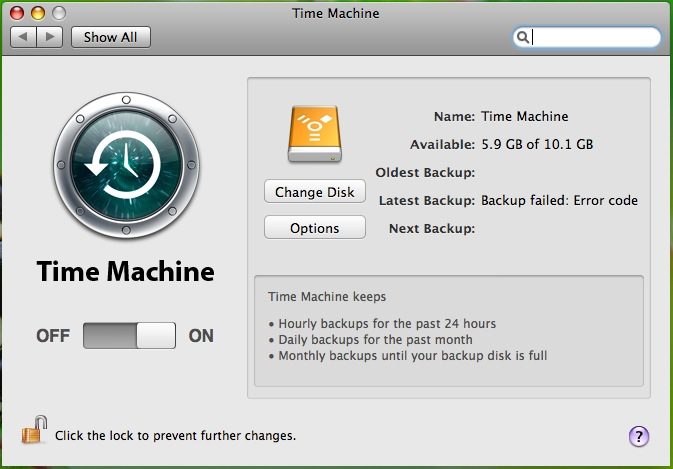Click the 'Oldest Backup:' label
The width and height of the screenshot is (673, 469).
[425, 172]
